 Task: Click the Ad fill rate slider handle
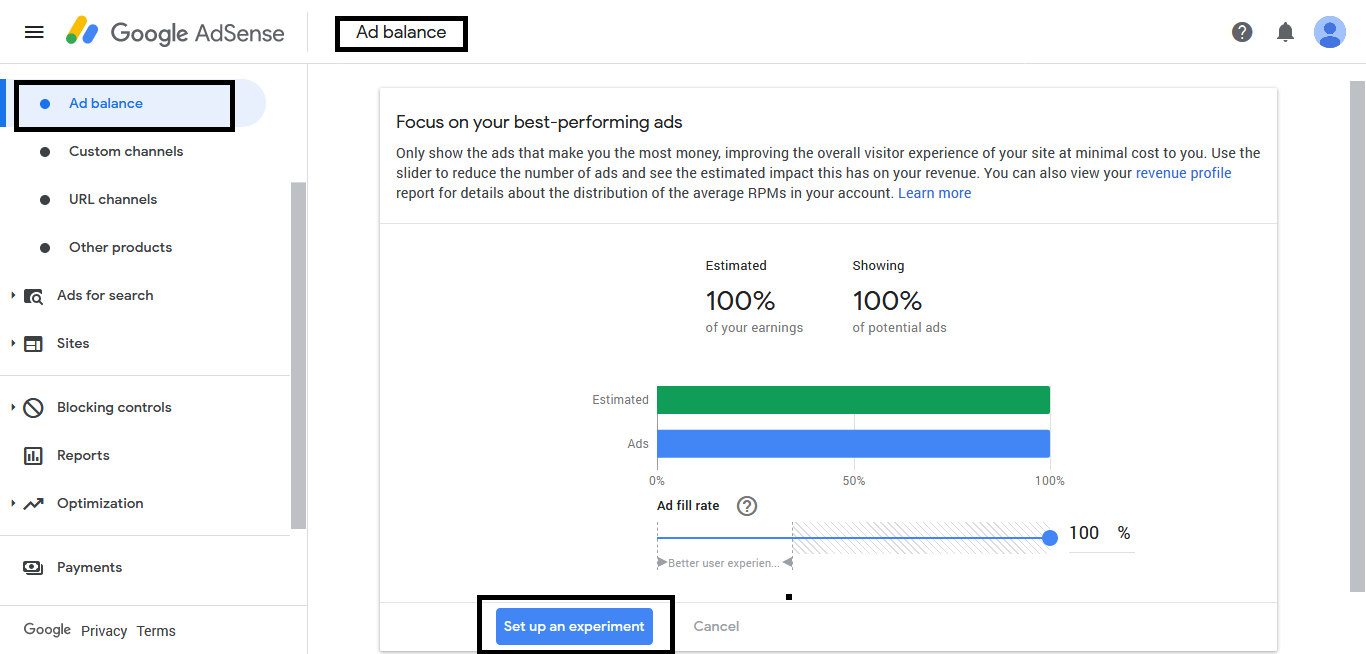click(1050, 538)
